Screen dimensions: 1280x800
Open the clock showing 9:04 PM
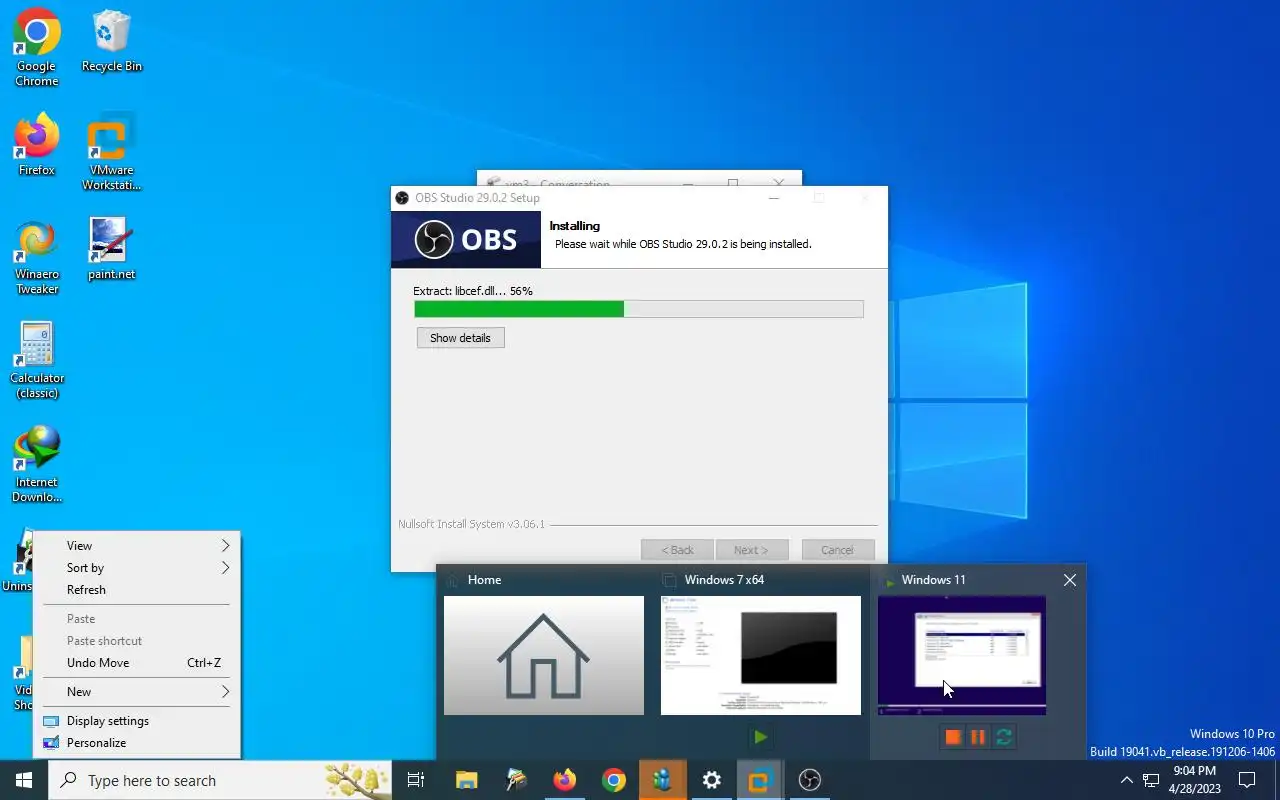(x=1193, y=780)
